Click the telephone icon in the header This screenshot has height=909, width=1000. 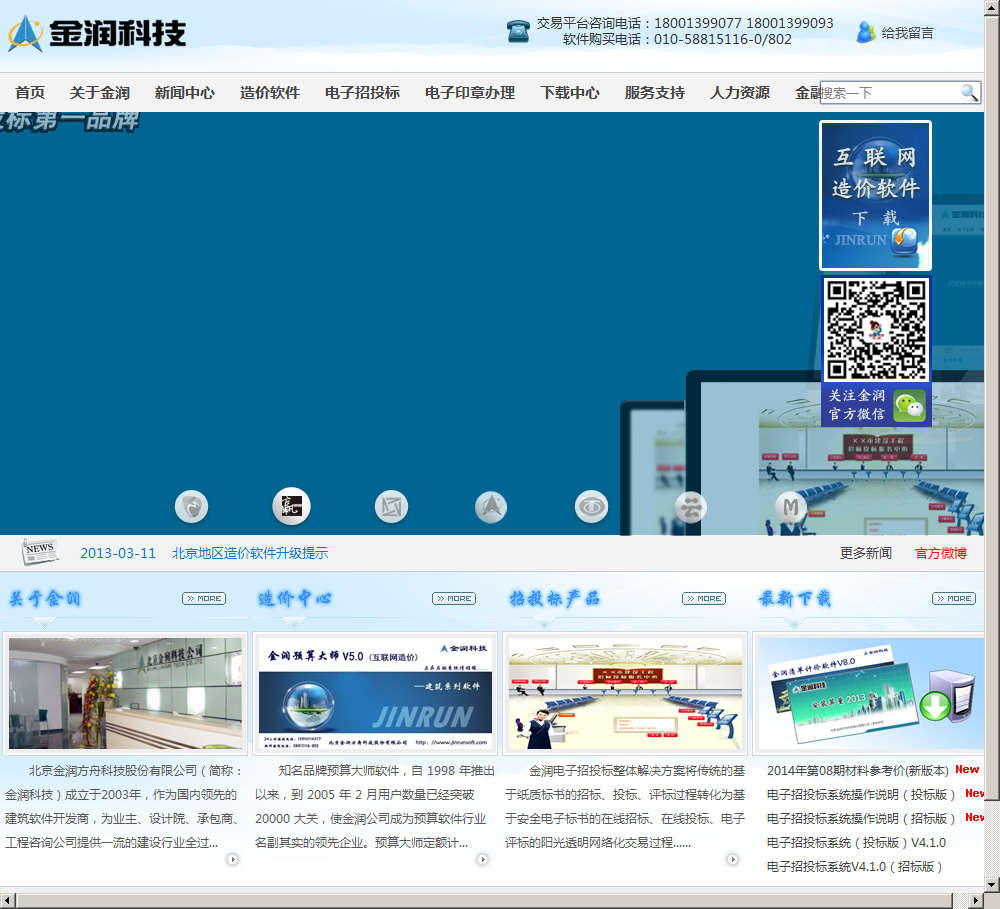point(518,31)
